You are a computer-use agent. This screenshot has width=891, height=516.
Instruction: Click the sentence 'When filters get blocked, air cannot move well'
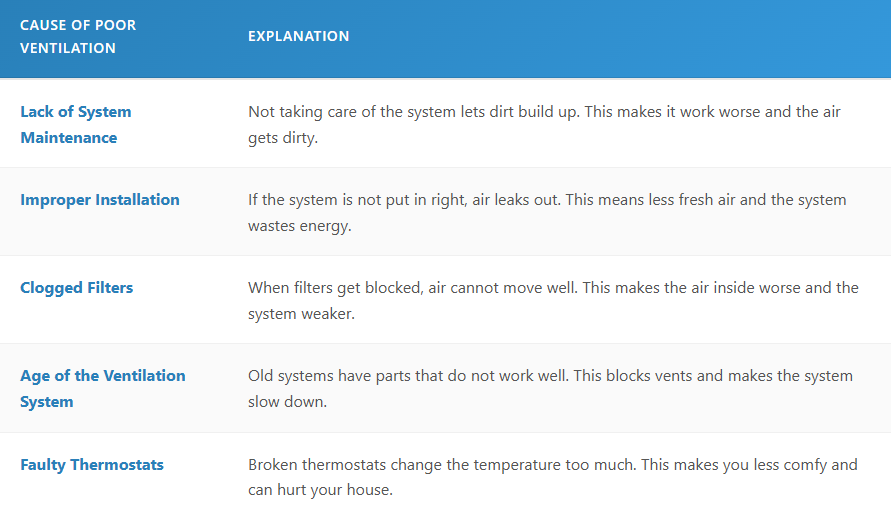point(412,287)
